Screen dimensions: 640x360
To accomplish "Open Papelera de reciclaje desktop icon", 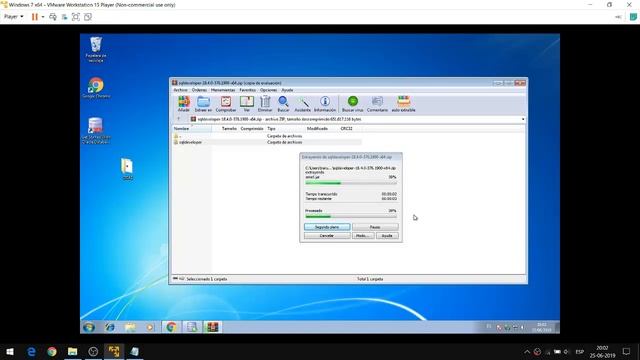I will point(96,49).
